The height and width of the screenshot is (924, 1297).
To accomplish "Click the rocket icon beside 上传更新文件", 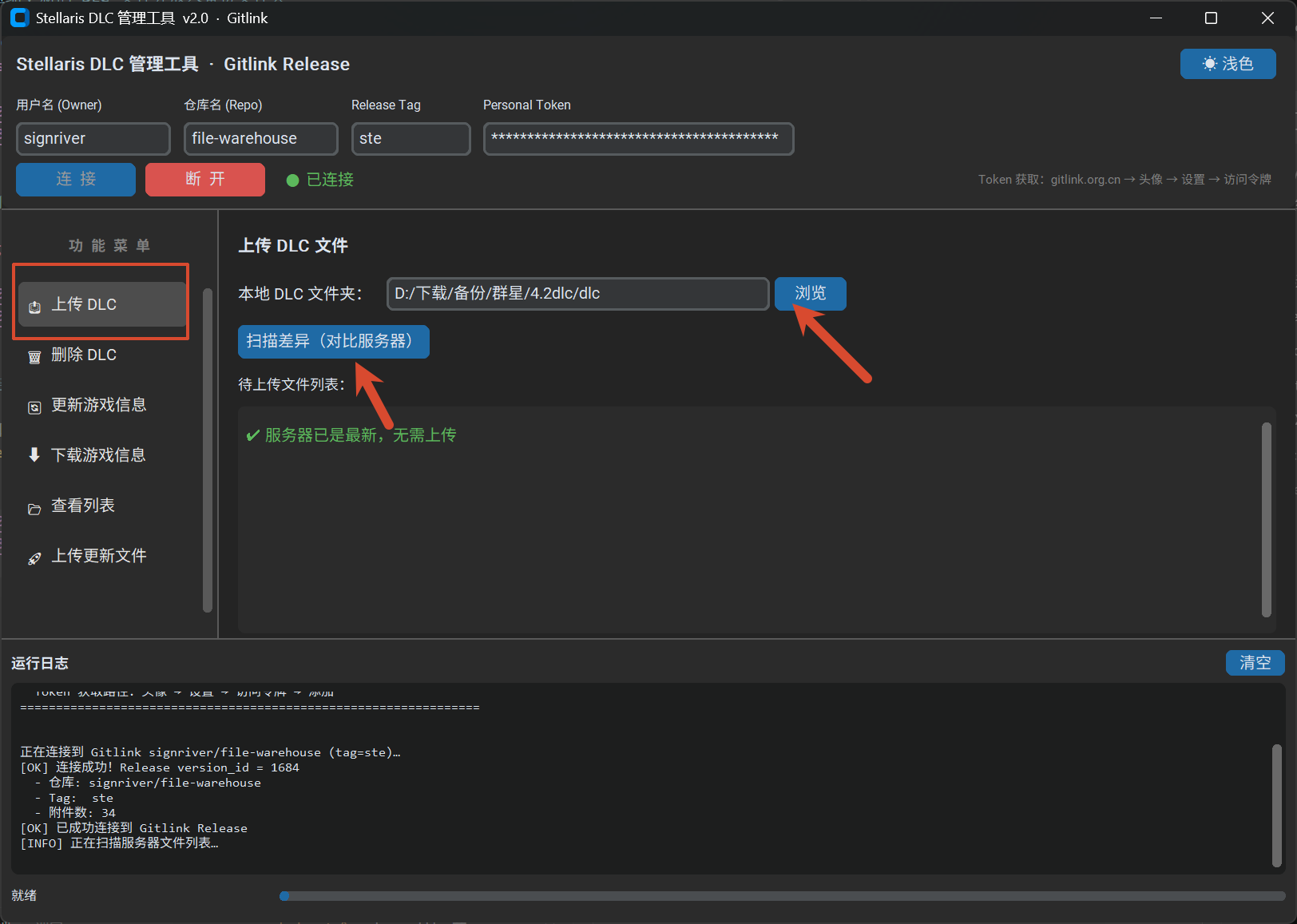I will click(34, 558).
